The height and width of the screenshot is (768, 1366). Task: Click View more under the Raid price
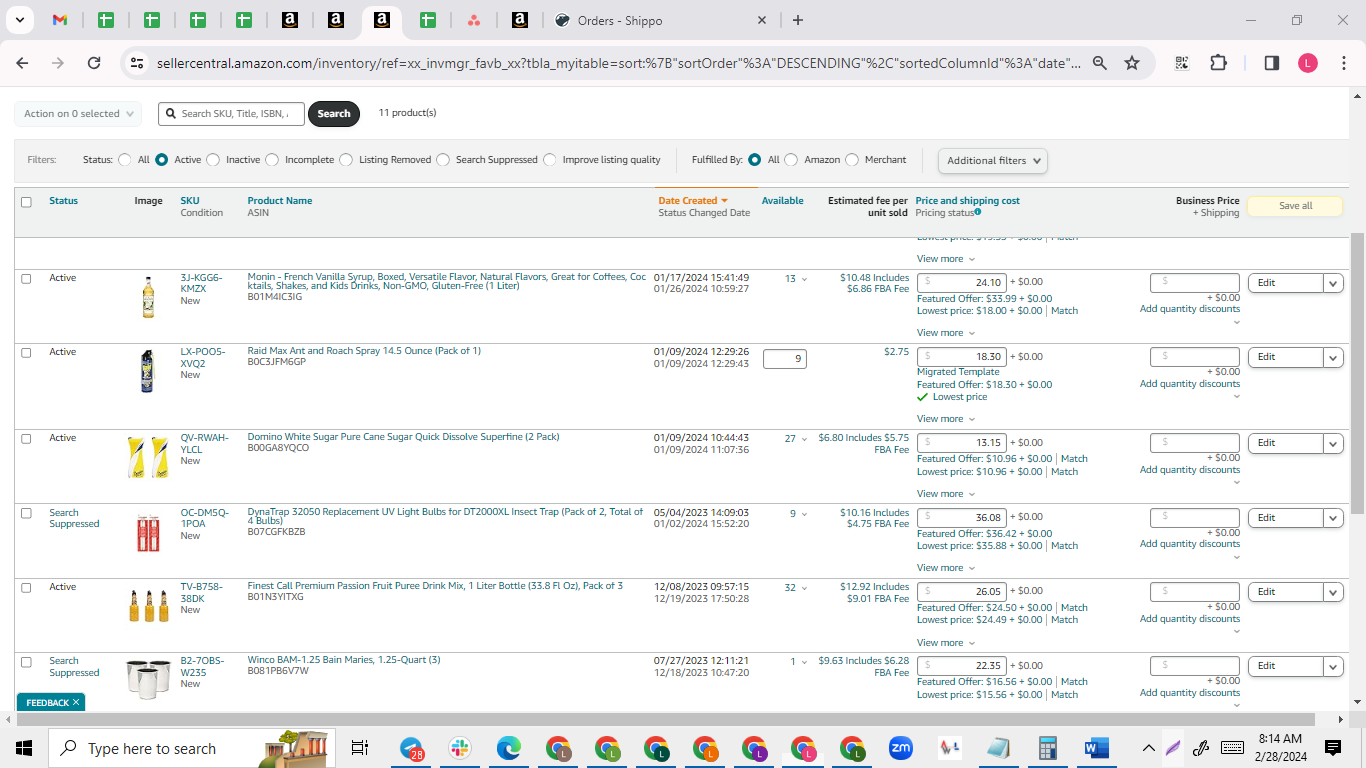click(945, 419)
